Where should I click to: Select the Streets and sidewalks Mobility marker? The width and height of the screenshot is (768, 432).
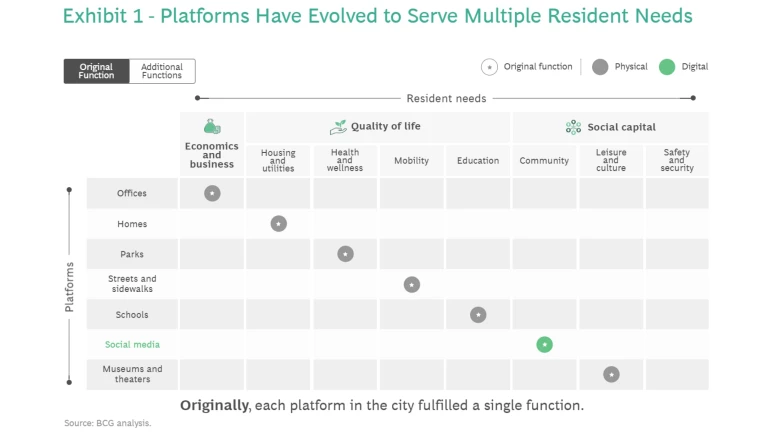point(411,284)
